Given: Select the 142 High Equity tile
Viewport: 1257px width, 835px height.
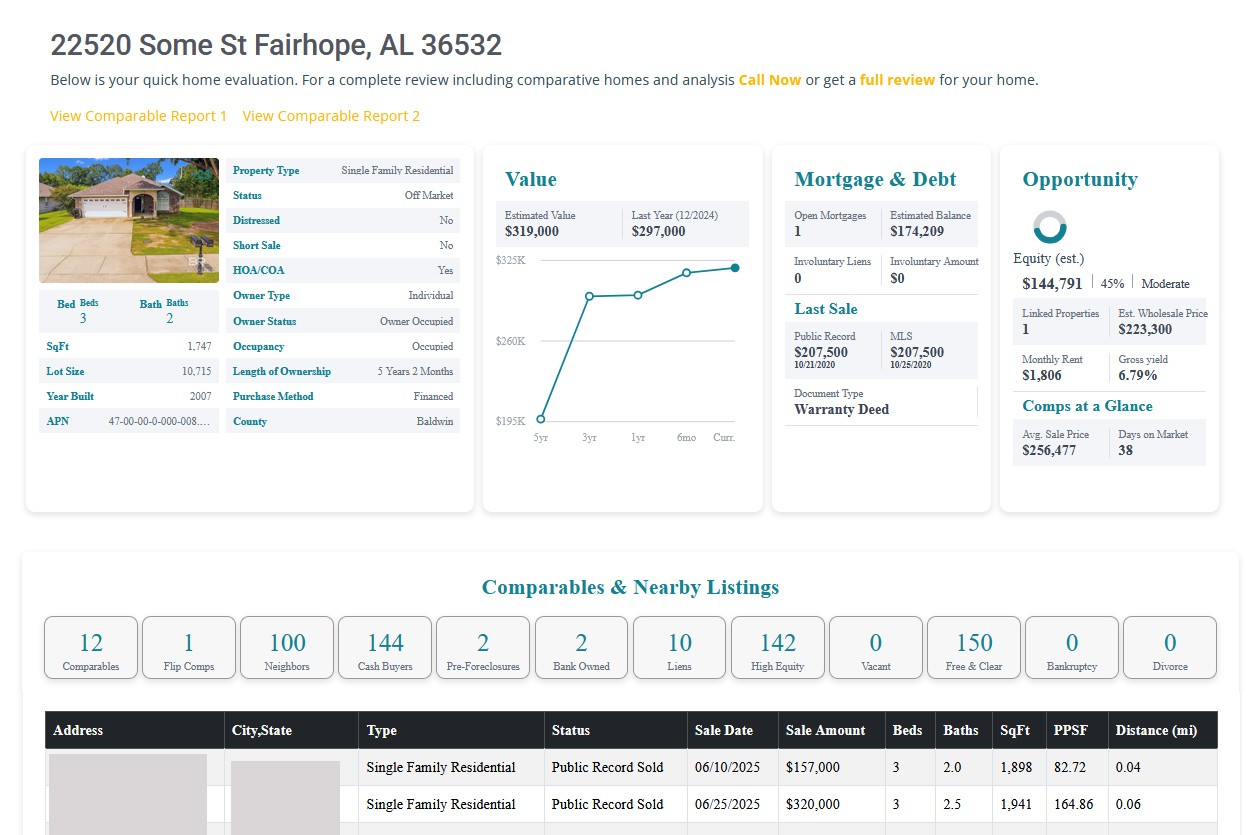Looking at the screenshot, I should click(778, 648).
